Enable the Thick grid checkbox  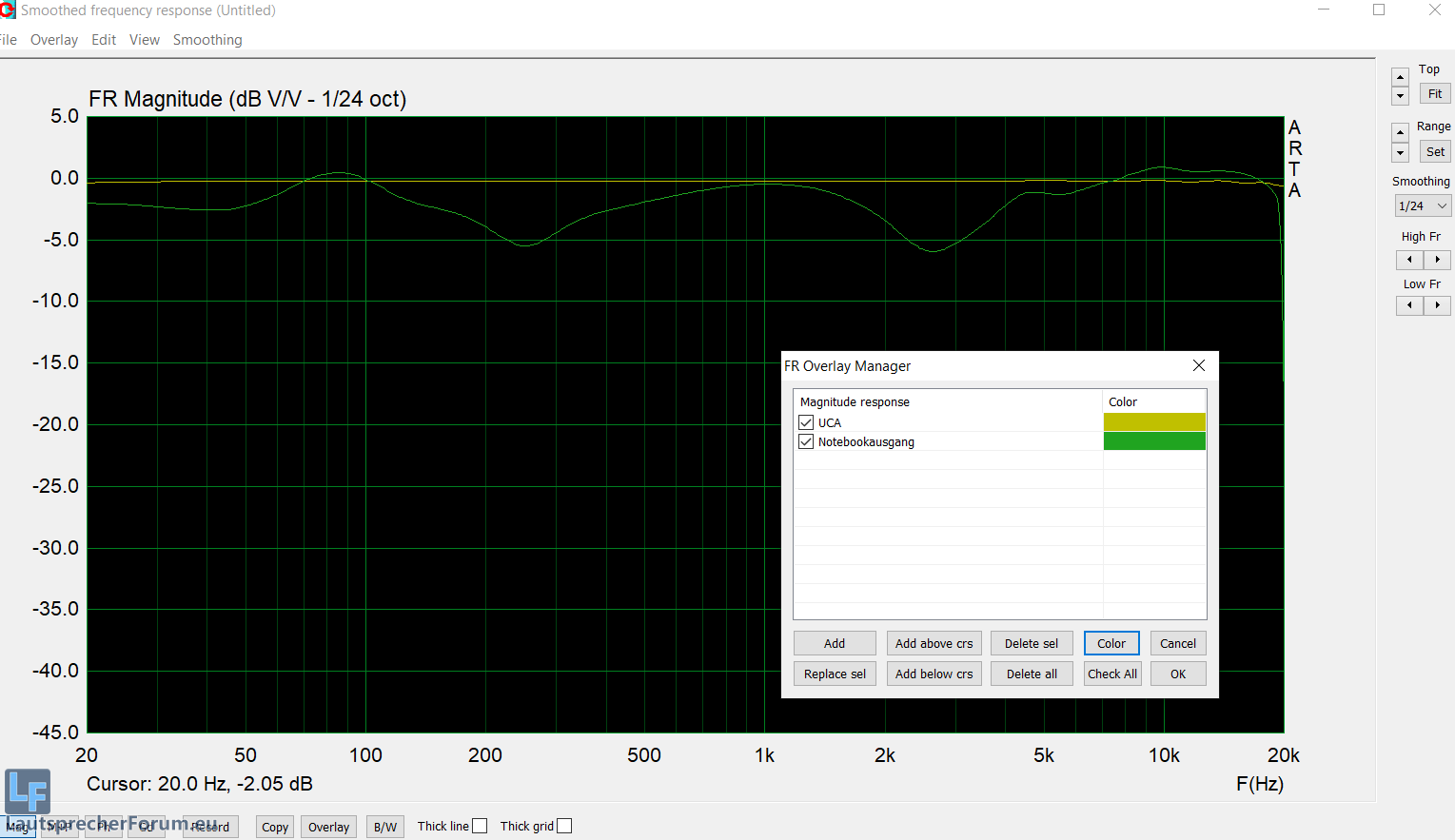pos(564,826)
